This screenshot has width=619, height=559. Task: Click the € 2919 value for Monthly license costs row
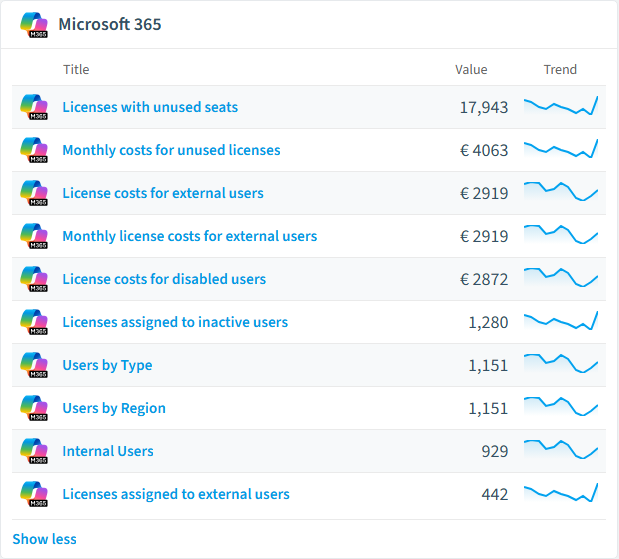pos(484,236)
